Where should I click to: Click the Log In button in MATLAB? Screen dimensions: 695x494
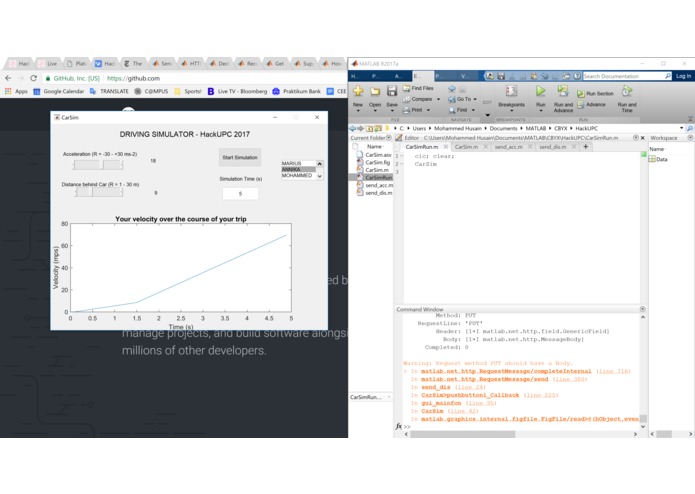click(683, 76)
